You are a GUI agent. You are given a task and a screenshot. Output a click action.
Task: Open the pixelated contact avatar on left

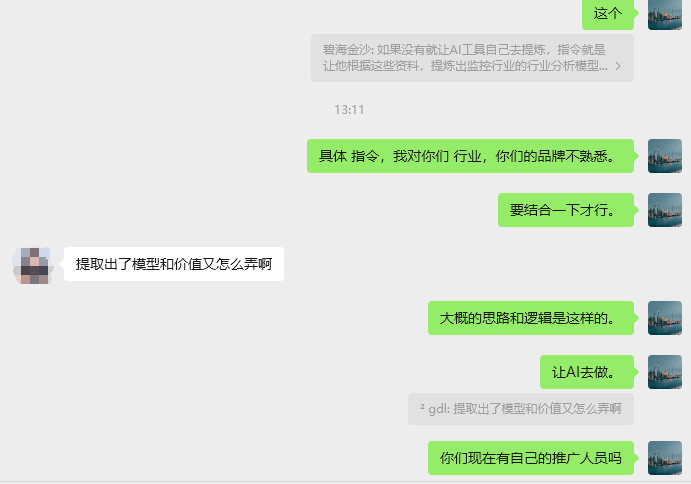coord(33,266)
